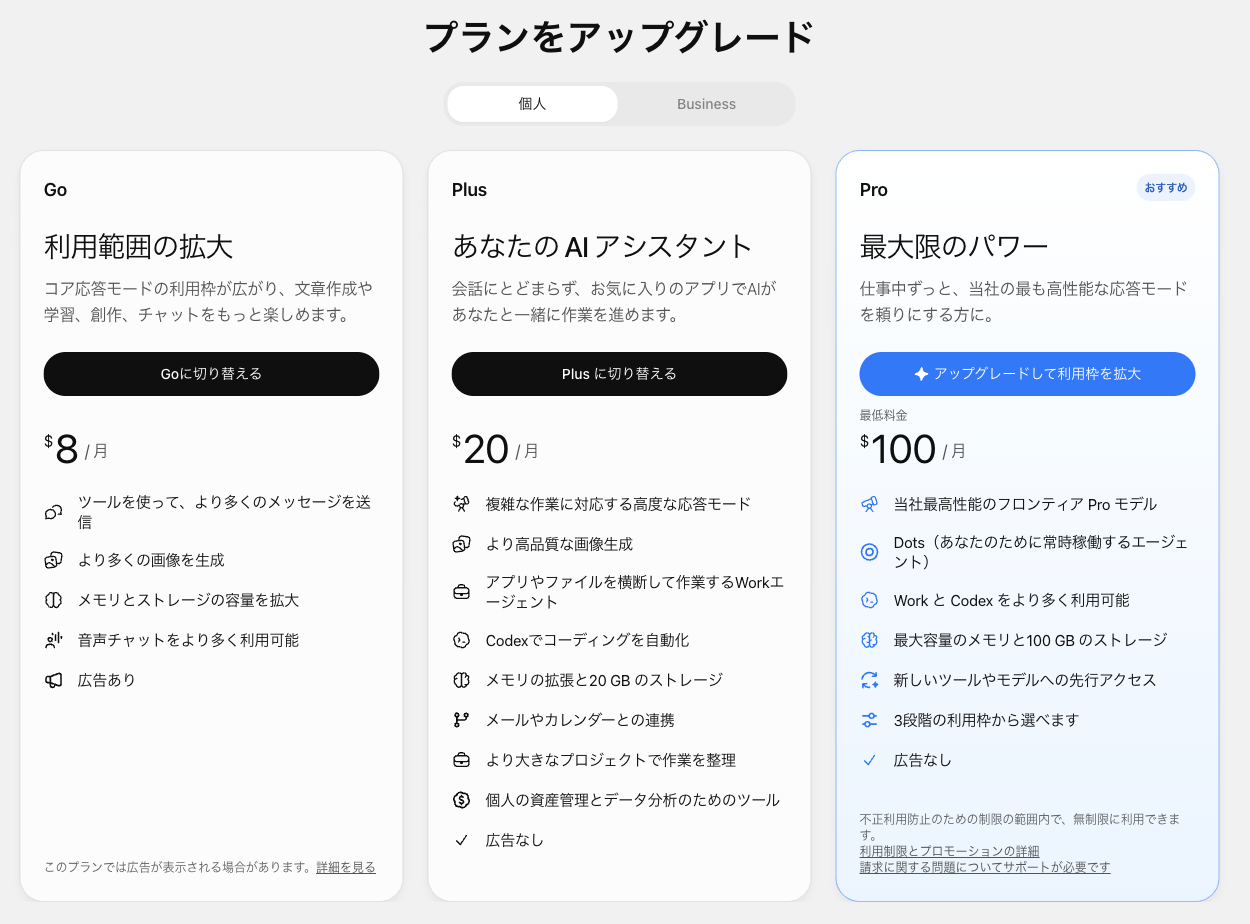The image size is (1250, 924).
Task: Click the 最大限のパワー heading
Action: click(954, 246)
